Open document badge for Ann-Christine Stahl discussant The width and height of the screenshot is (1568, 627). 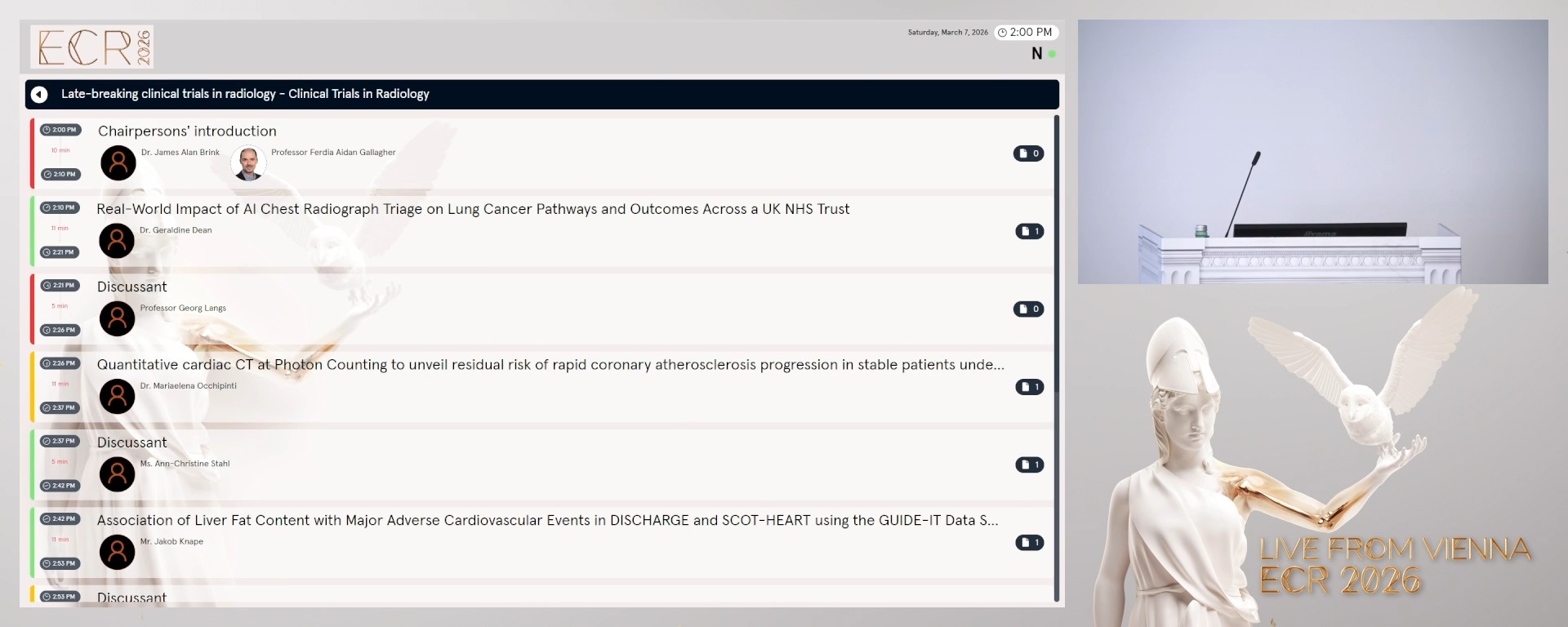[x=1029, y=465]
